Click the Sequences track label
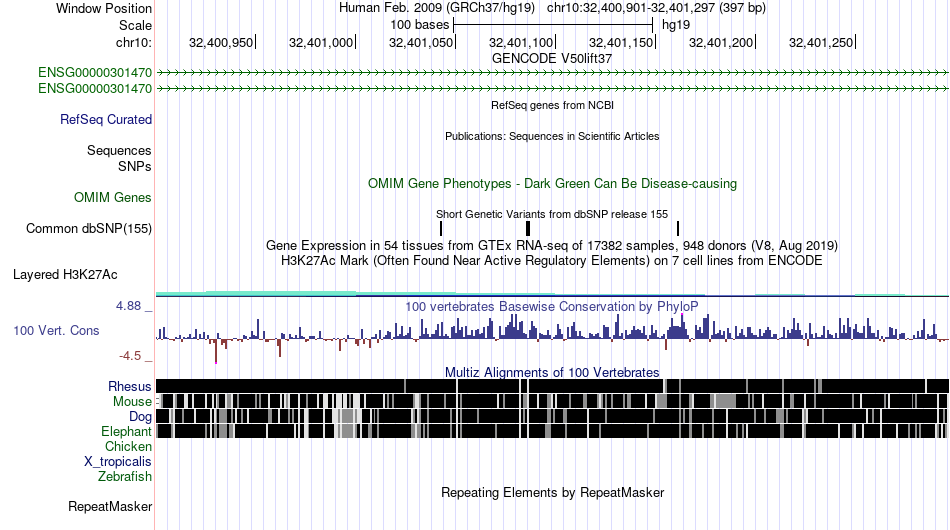 pos(119,150)
